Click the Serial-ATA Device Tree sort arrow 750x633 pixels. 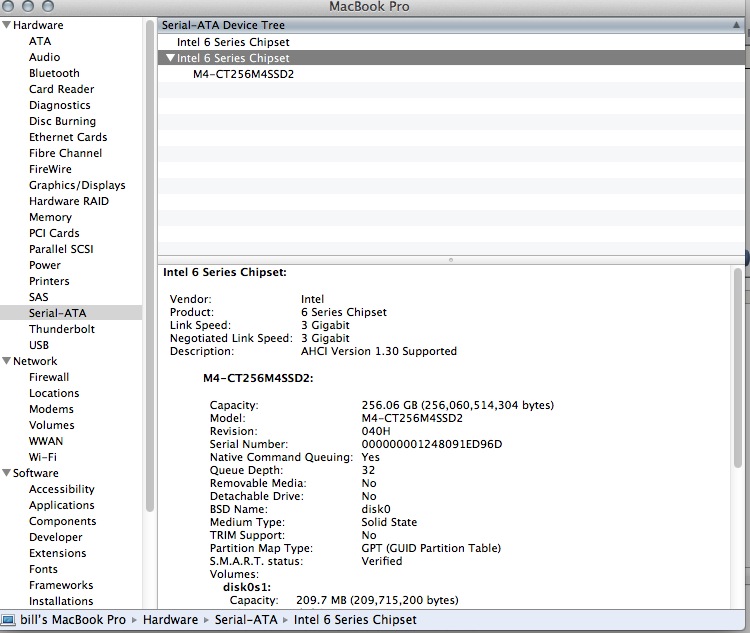coord(736,25)
